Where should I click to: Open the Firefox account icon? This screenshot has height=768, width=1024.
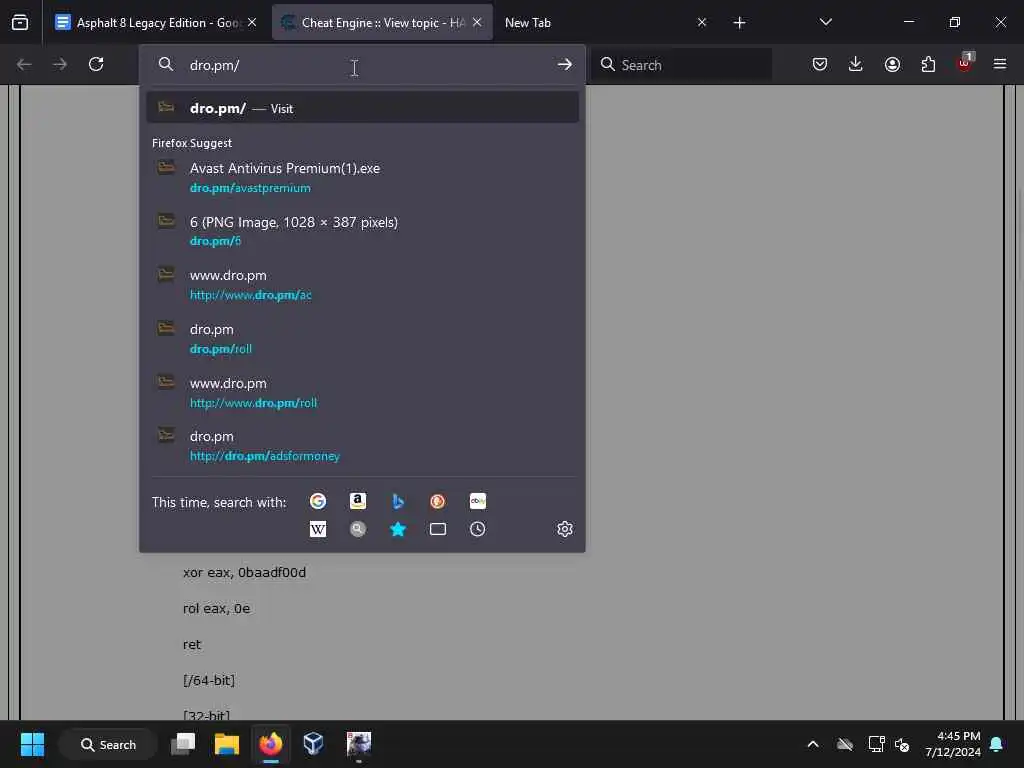pyautogui.click(x=892, y=64)
